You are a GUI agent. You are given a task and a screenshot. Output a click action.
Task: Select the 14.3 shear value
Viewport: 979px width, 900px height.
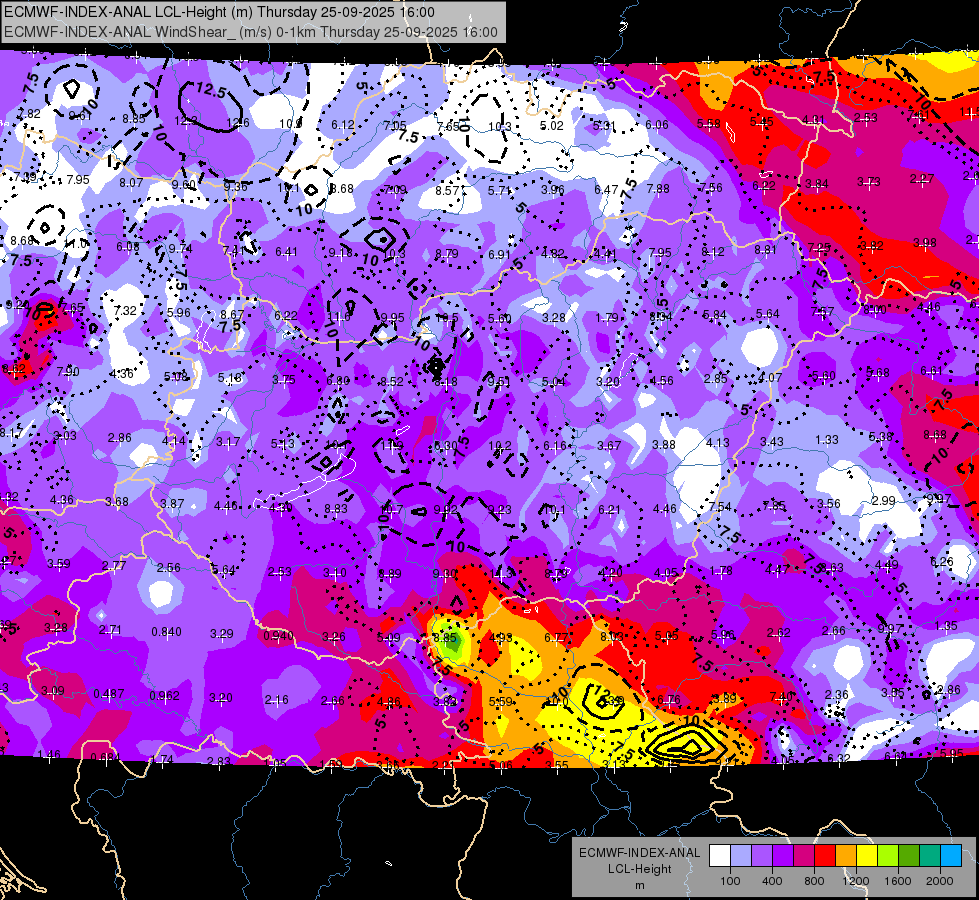tap(503, 573)
